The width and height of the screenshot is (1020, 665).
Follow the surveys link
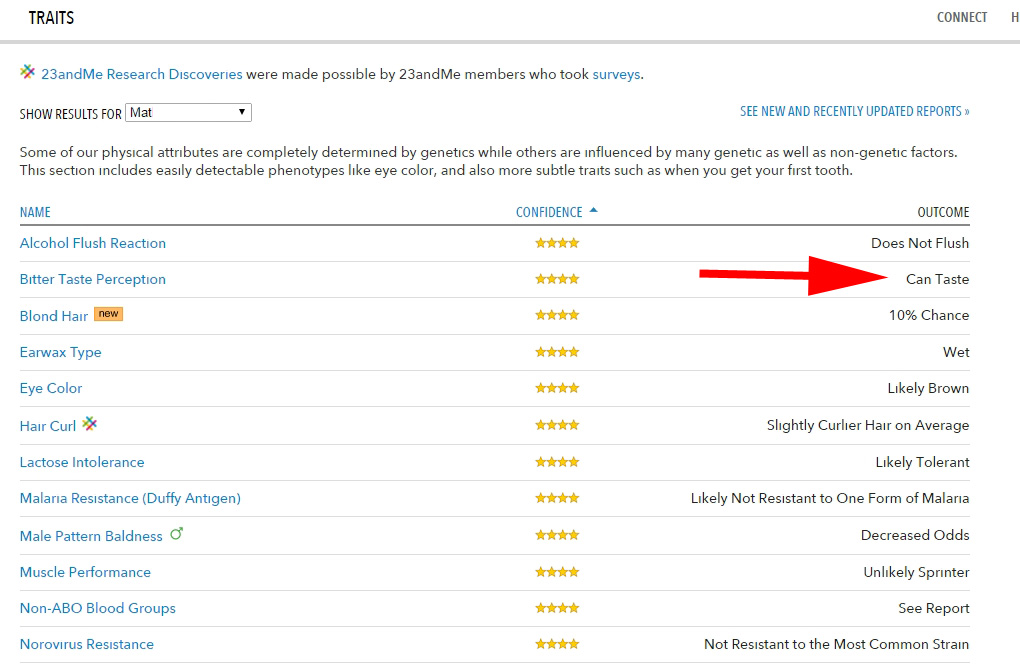[616, 74]
